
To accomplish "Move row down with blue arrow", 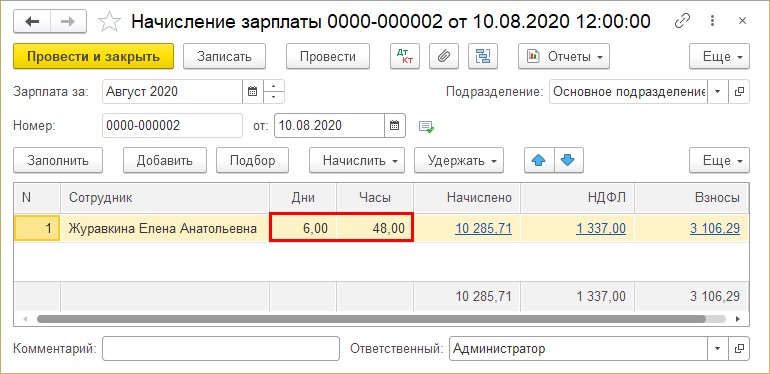I will click(569, 160).
